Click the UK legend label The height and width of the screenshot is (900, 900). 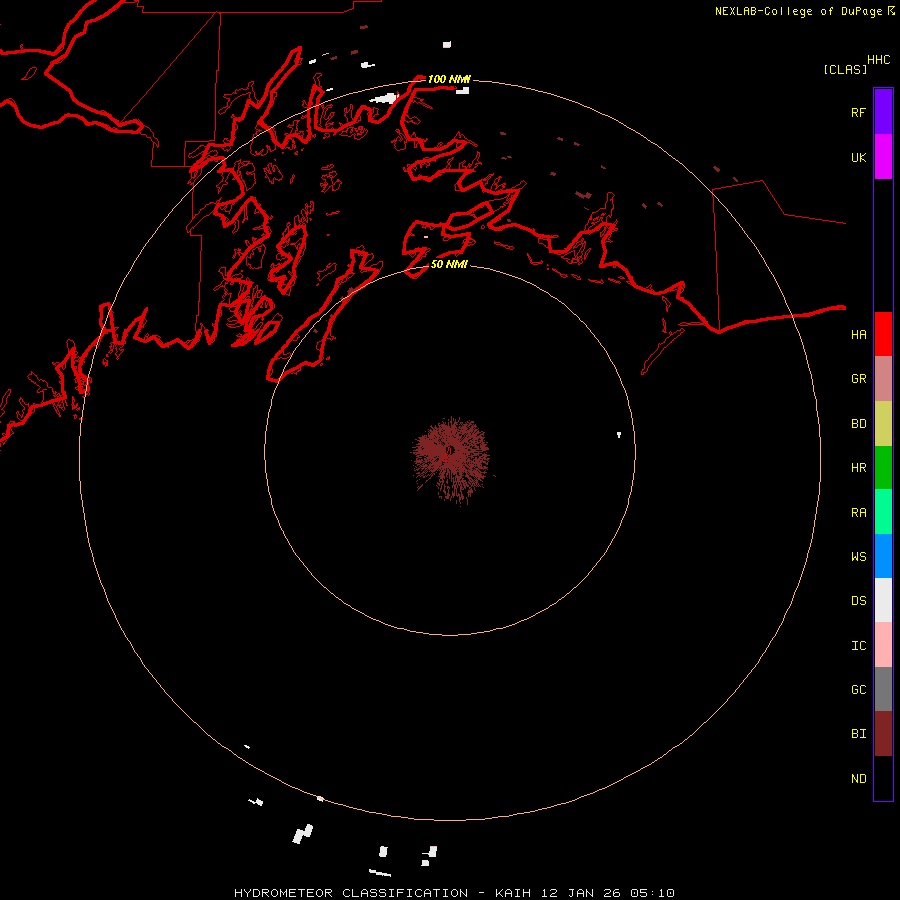click(x=858, y=157)
